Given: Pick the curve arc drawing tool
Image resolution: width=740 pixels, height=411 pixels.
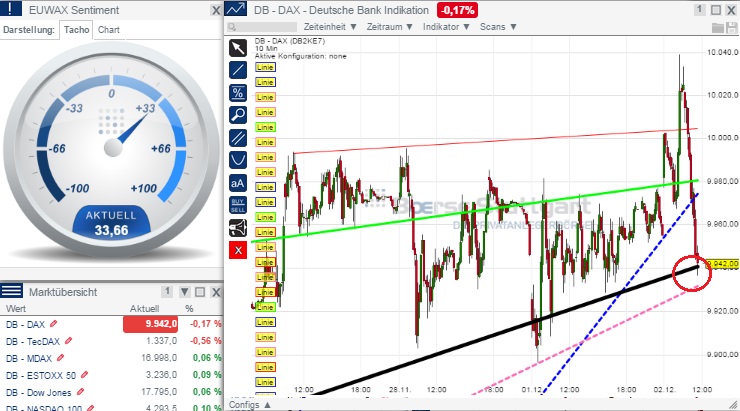Looking at the screenshot, I should point(238,160).
